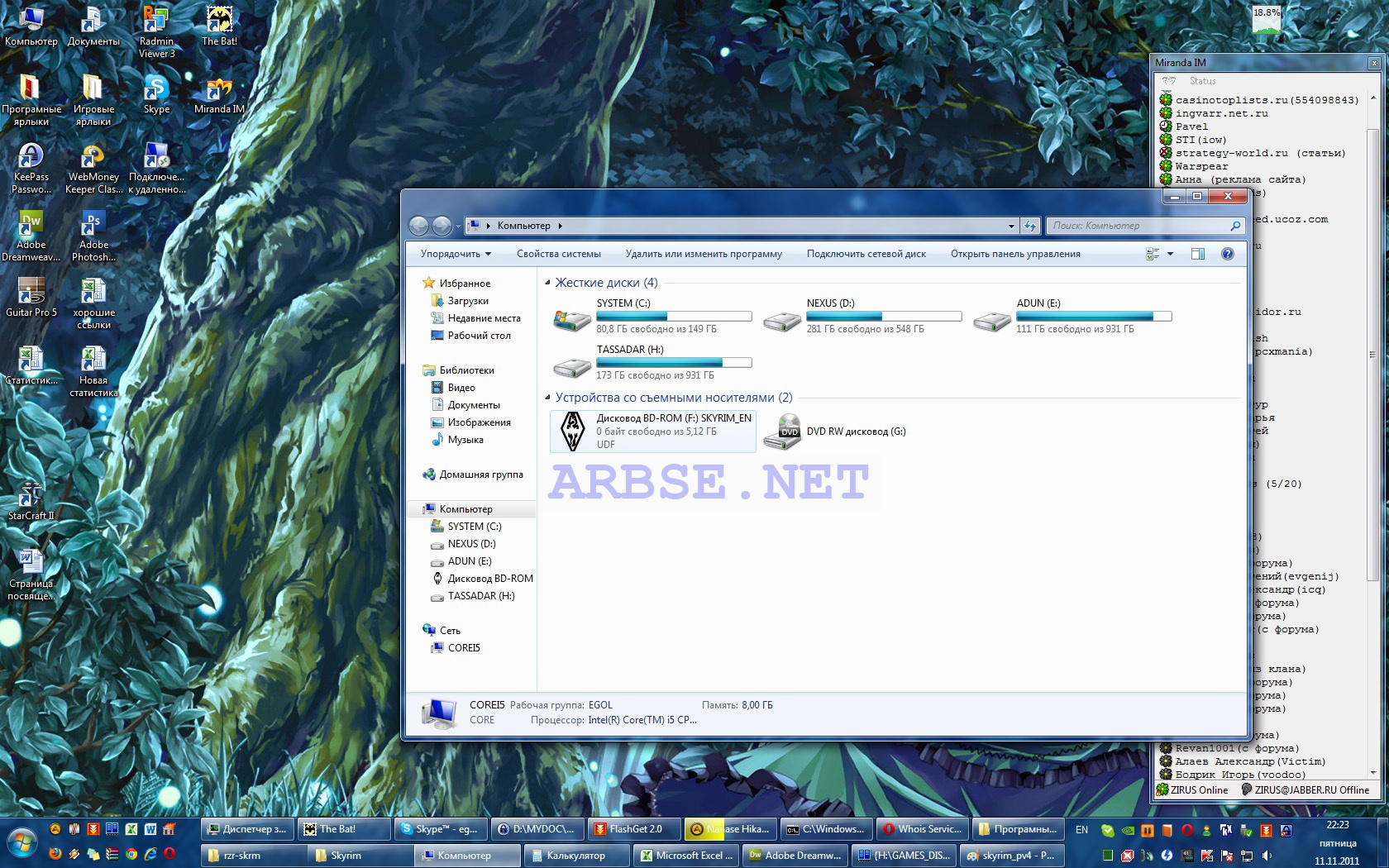Open Guitar Pro 5 desktop icon

(x=31, y=298)
